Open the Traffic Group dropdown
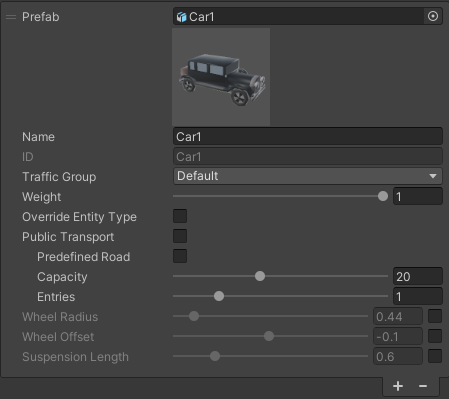 [x=308, y=176]
